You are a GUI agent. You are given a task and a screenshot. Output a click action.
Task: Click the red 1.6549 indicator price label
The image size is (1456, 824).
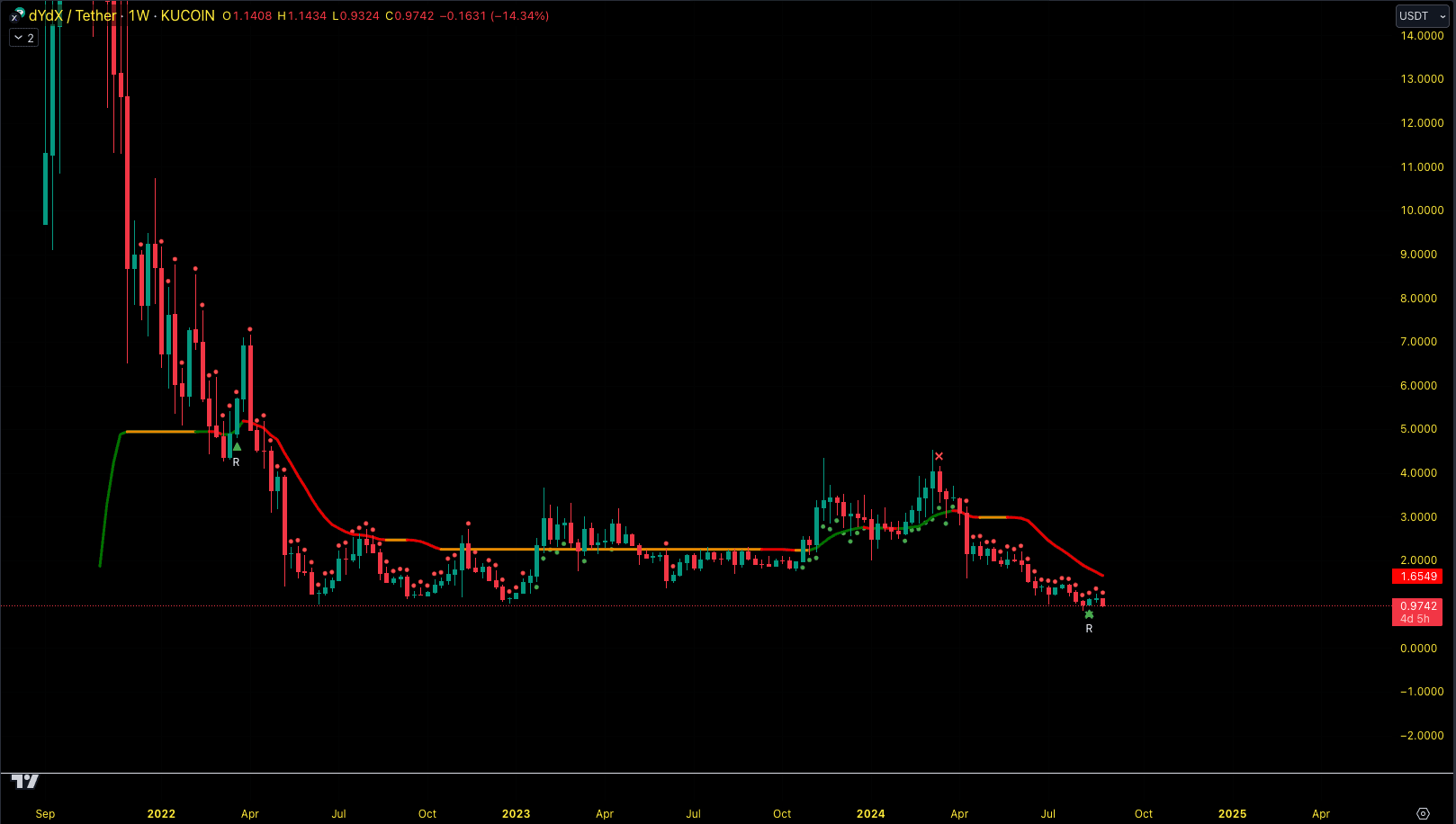[1418, 577]
